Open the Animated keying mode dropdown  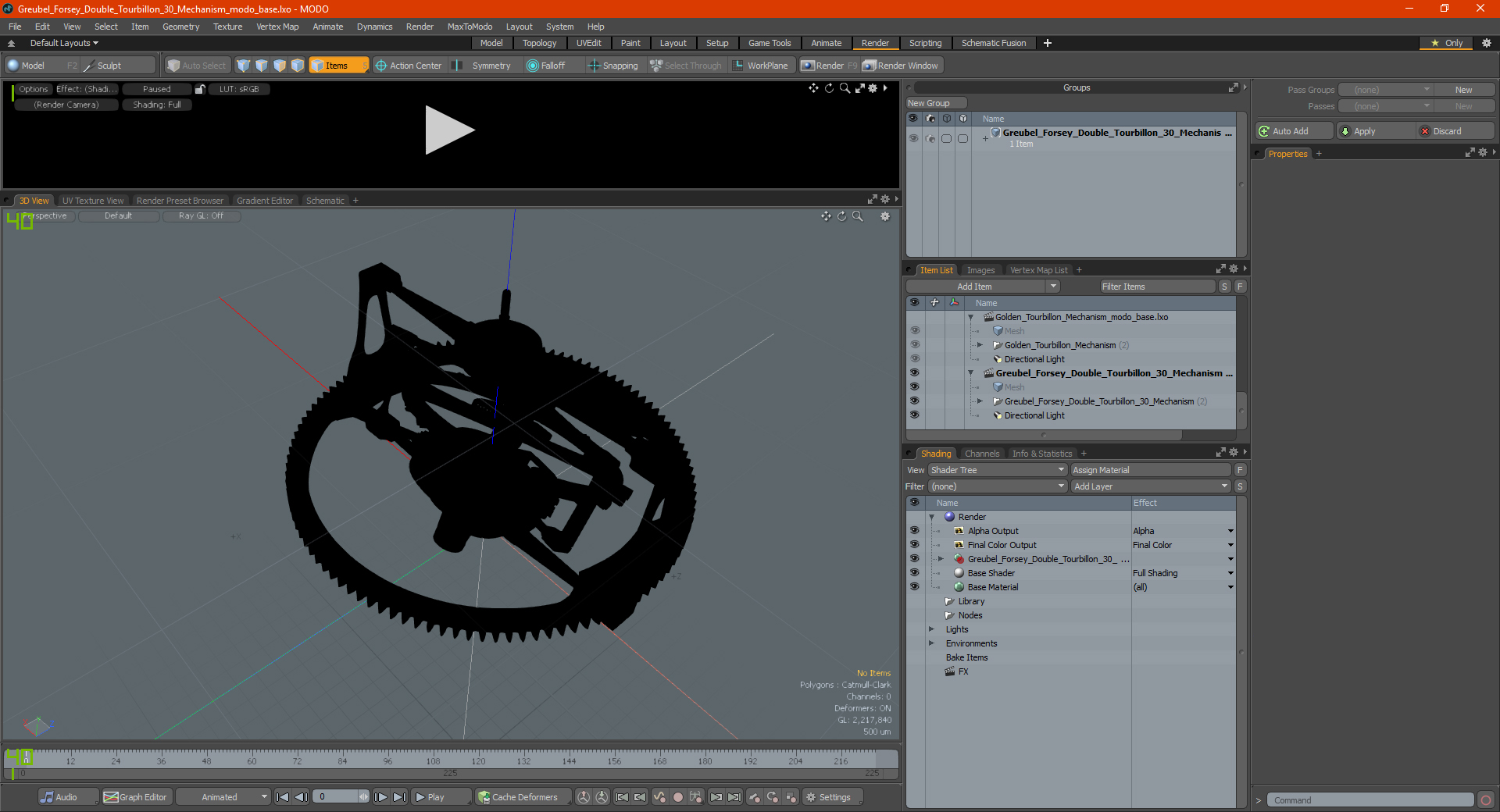[x=223, y=797]
